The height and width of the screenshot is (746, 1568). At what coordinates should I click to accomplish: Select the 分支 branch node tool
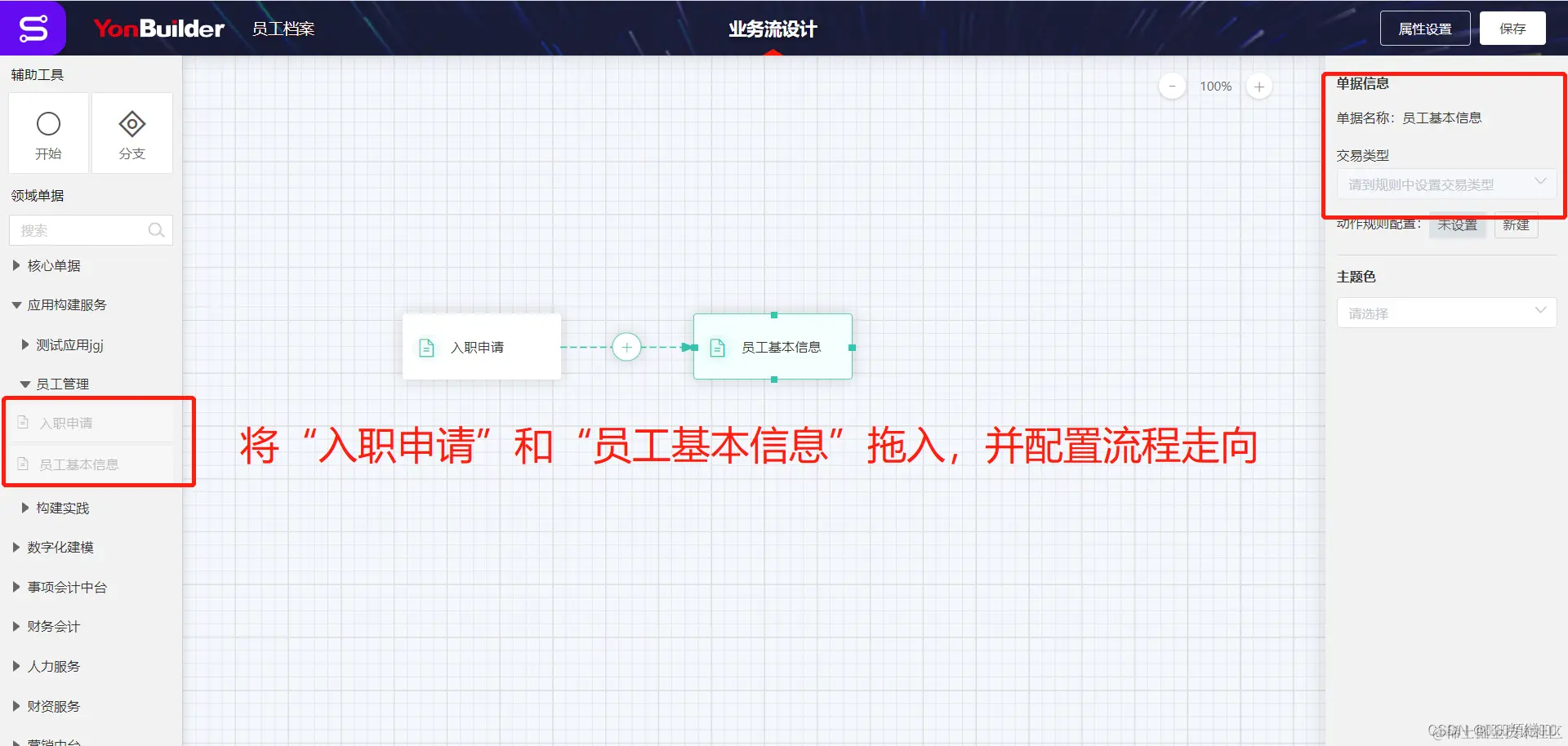(132, 133)
